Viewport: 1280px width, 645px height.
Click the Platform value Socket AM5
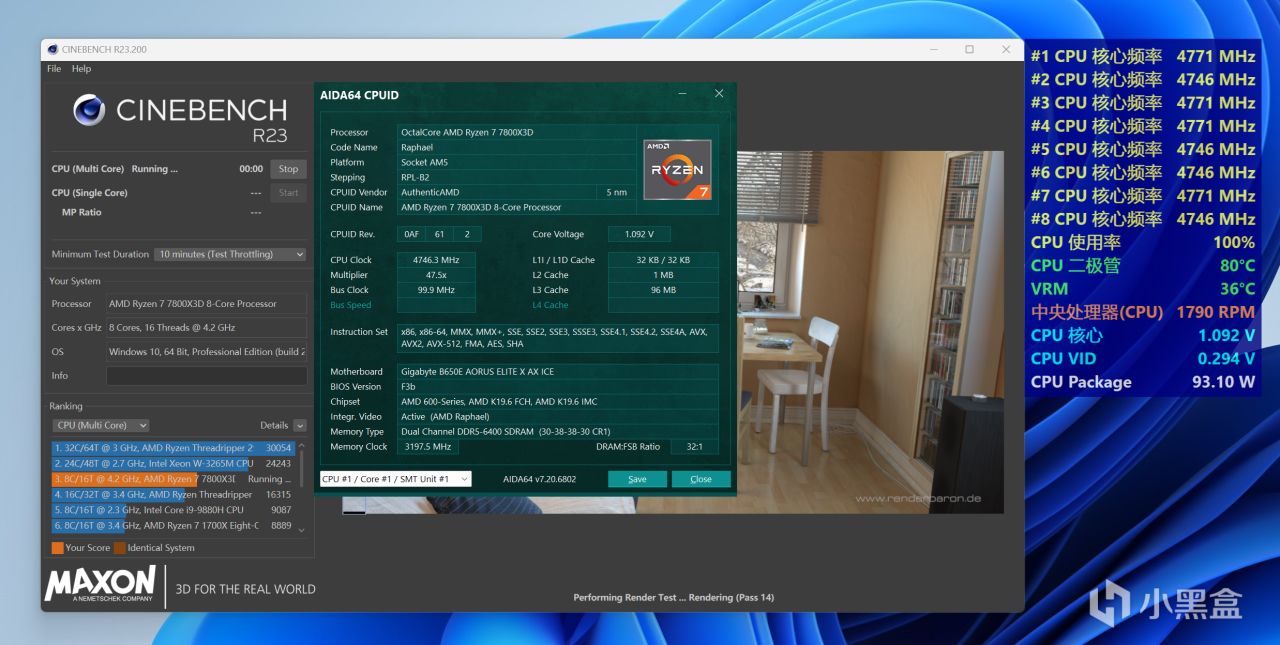(517, 162)
